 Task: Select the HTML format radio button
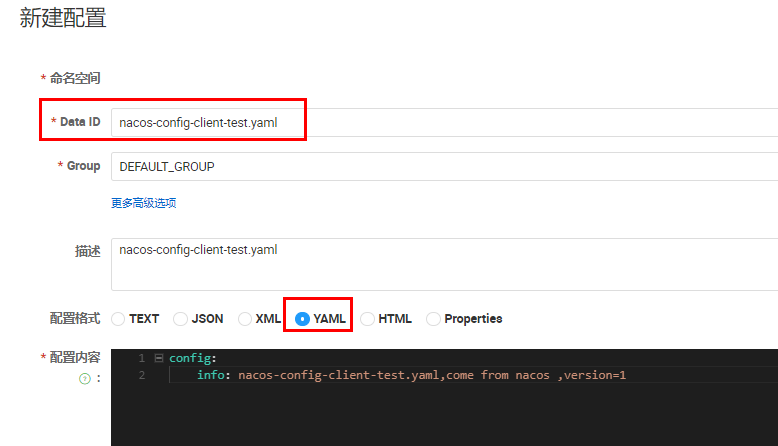pyautogui.click(x=367, y=319)
